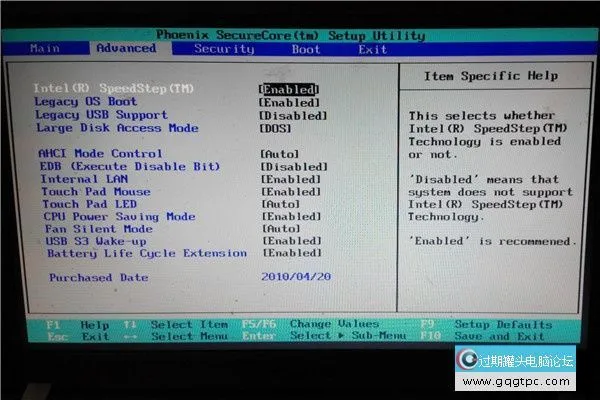Image resolution: width=600 pixels, height=400 pixels.
Task: Select the Internal LAN option label
Action: pyautogui.click(x=83, y=179)
